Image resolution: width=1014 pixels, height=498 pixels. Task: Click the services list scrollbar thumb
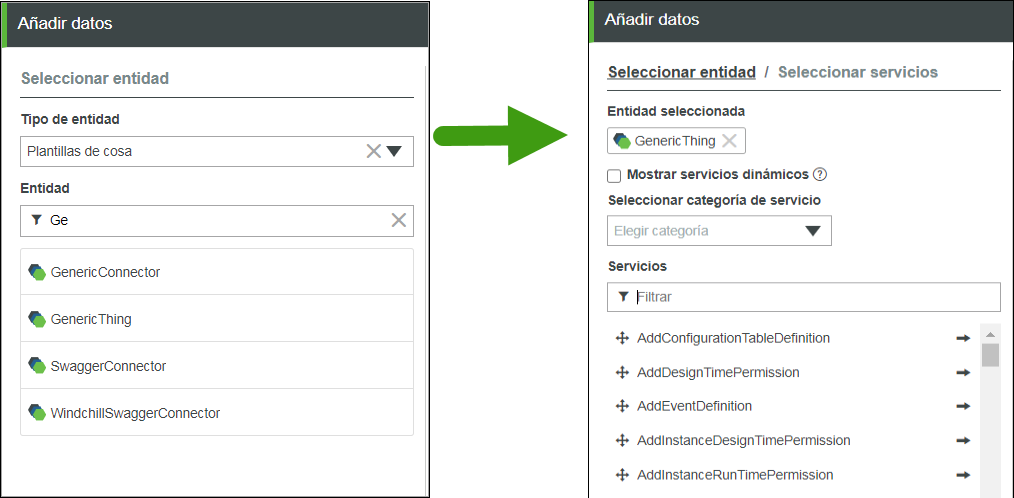990,355
